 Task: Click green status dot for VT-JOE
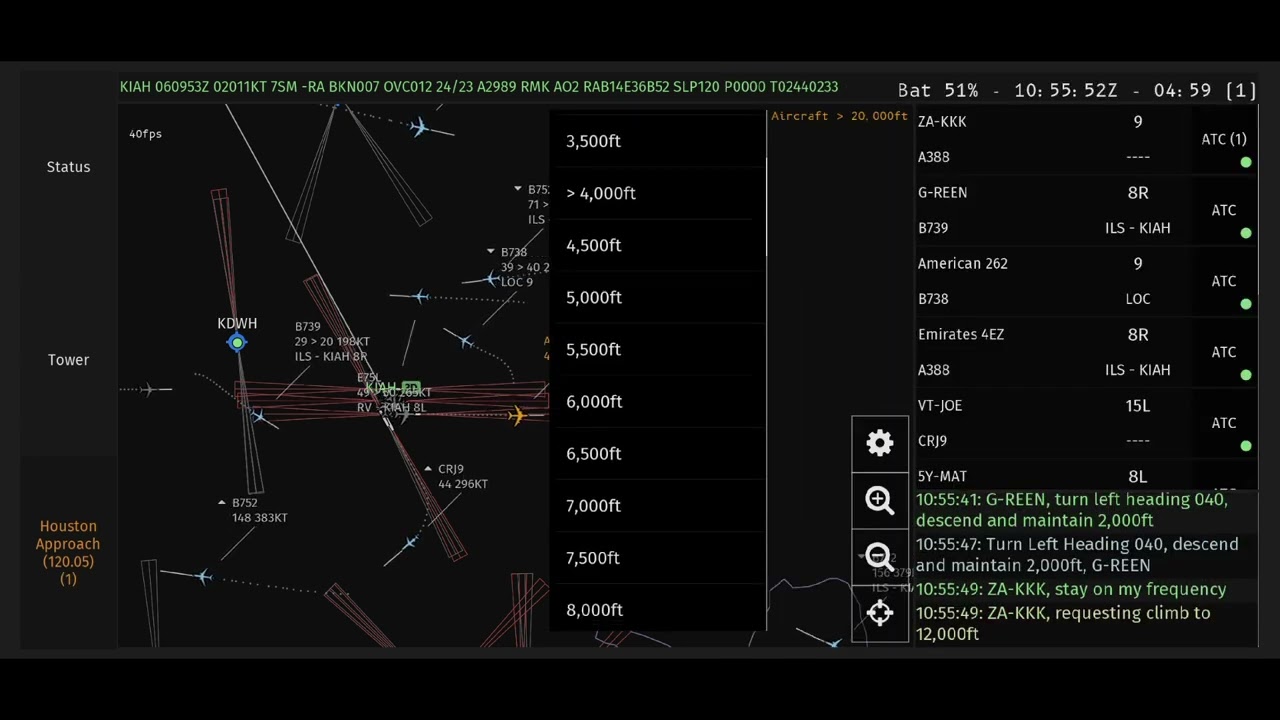[x=1246, y=446]
